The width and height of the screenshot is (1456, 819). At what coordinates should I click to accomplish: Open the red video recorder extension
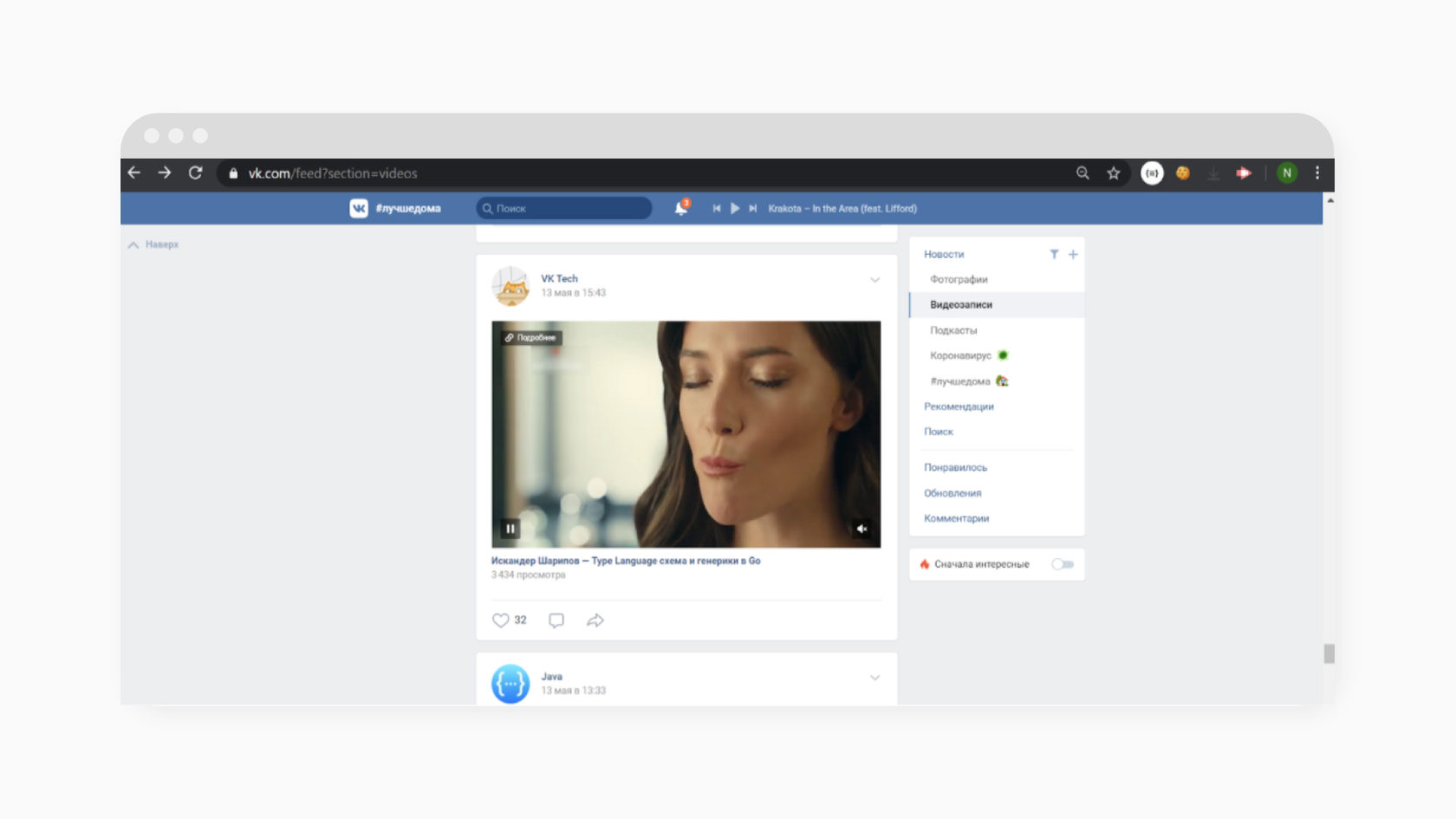(x=1244, y=173)
